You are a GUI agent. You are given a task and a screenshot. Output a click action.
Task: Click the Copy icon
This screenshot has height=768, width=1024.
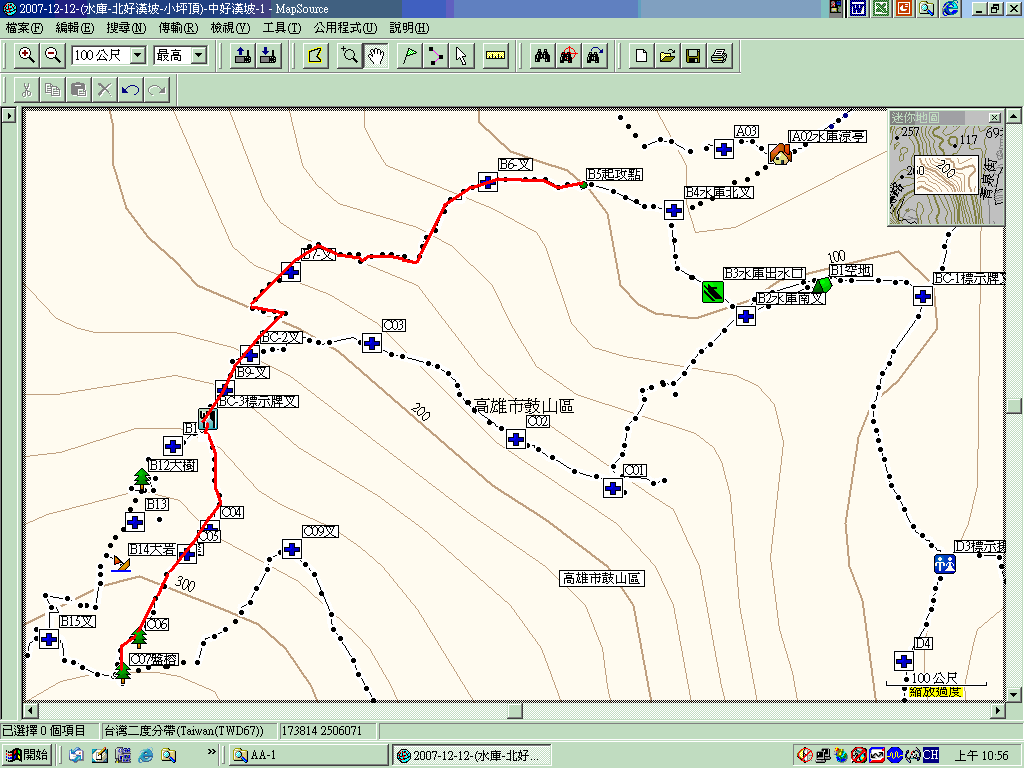pos(52,89)
